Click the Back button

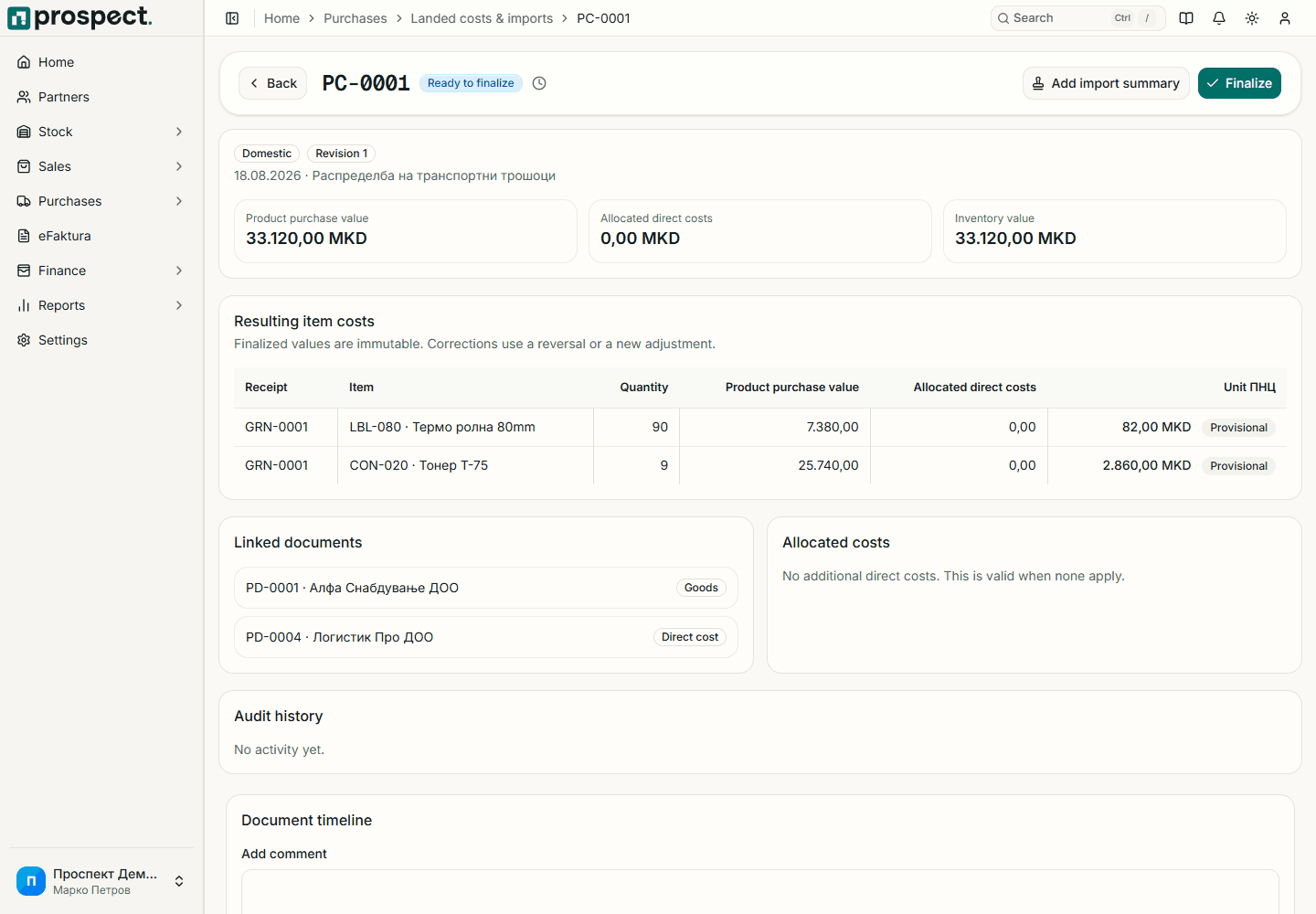click(272, 83)
